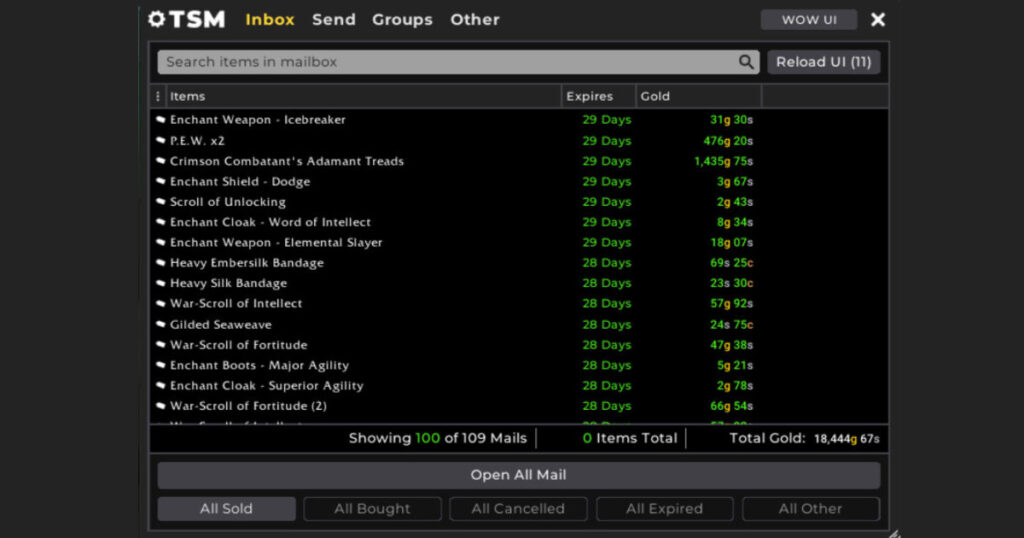Image resolution: width=1024 pixels, height=538 pixels.
Task: Toggle the All Bought filter
Action: click(x=372, y=509)
